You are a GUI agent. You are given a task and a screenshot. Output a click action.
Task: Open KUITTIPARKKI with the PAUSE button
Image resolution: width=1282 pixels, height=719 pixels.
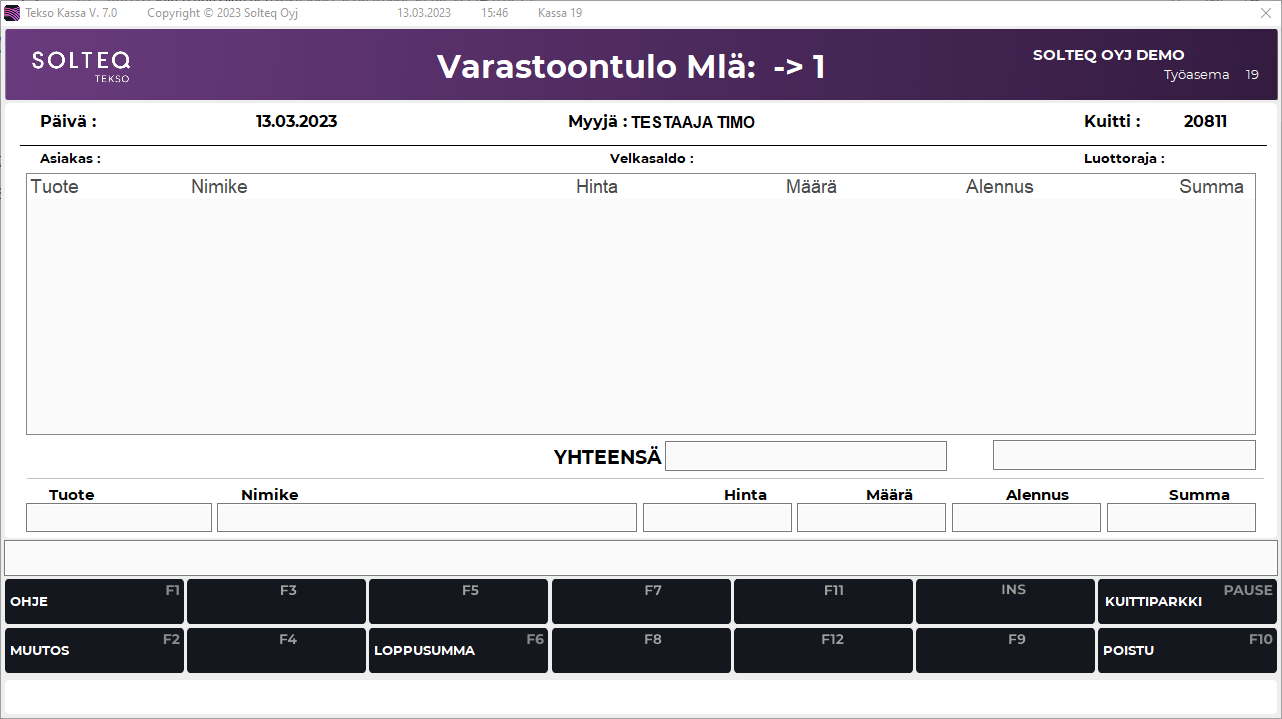[1187, 601]
